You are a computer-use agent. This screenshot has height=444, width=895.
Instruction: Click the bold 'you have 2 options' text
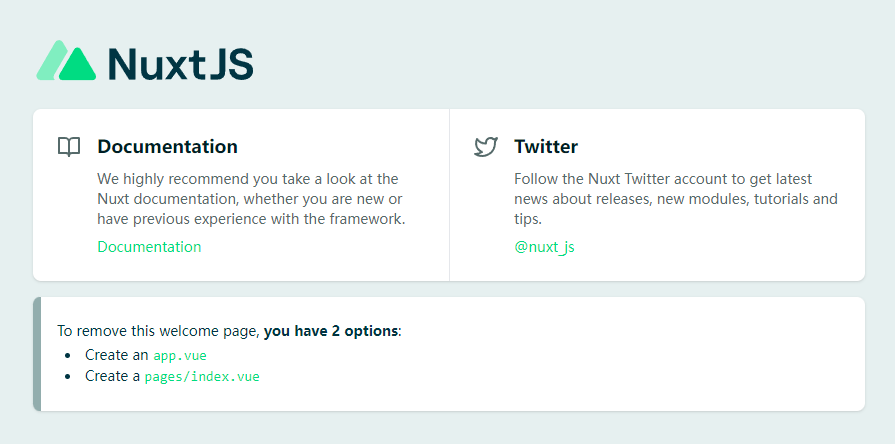(331, 331)
